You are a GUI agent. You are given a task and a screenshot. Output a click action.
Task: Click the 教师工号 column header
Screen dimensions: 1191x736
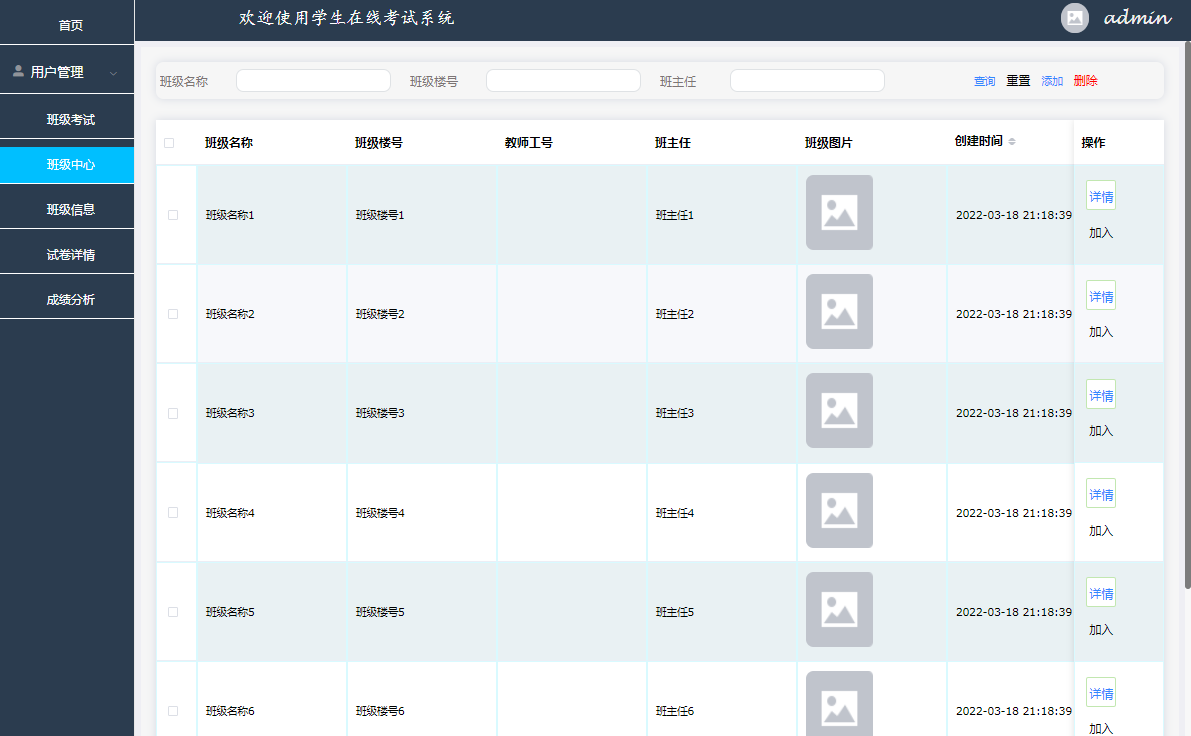tap(529, 143)
